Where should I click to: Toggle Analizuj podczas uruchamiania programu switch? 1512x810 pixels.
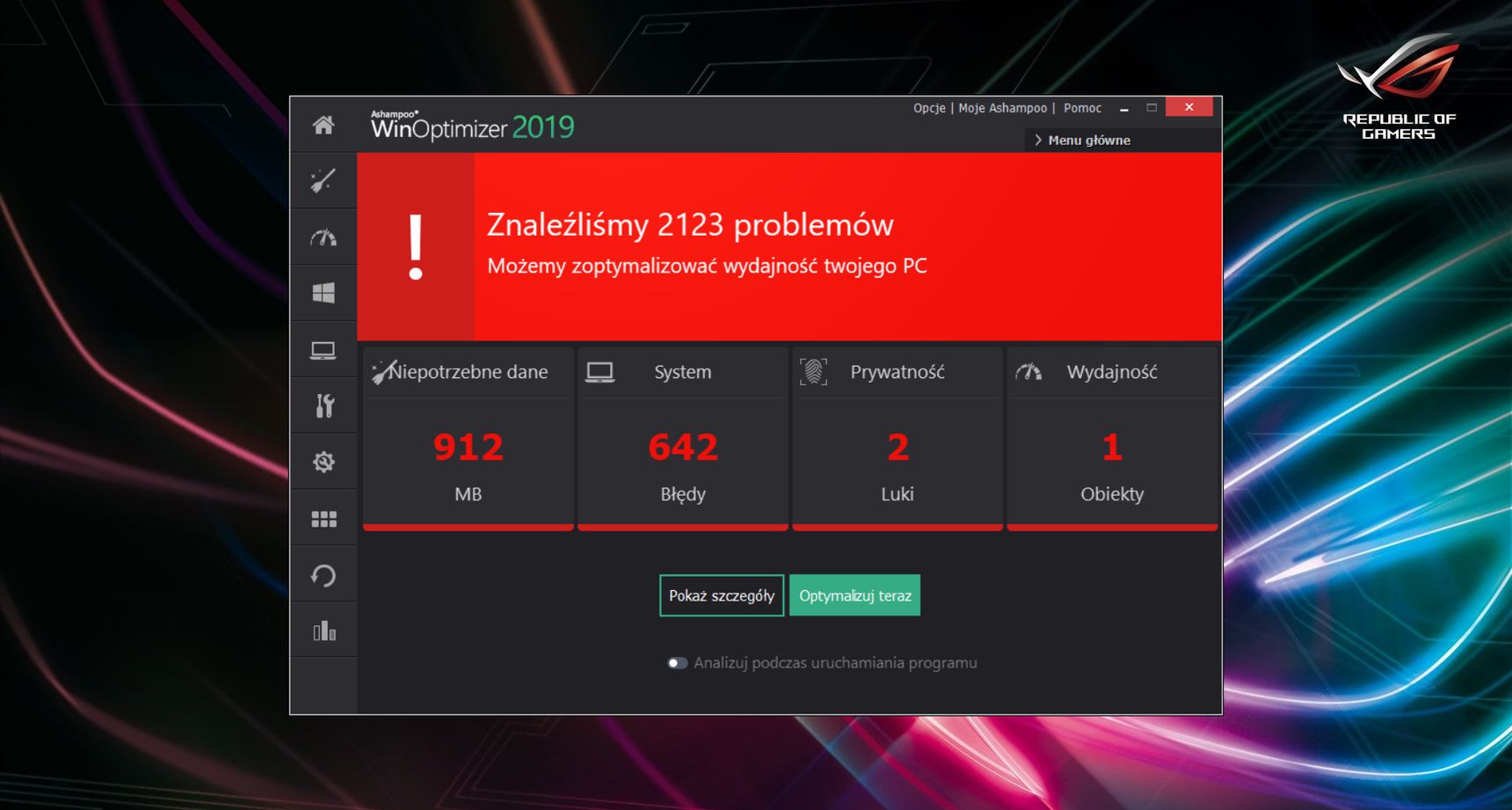coord(677,663)
